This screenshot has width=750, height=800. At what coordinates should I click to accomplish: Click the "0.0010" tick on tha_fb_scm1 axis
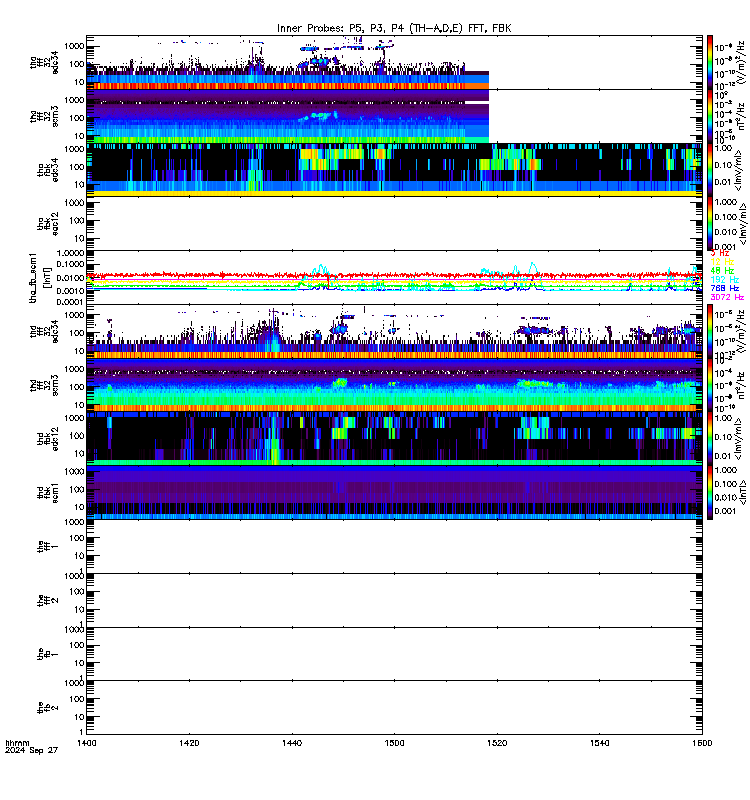70,291
